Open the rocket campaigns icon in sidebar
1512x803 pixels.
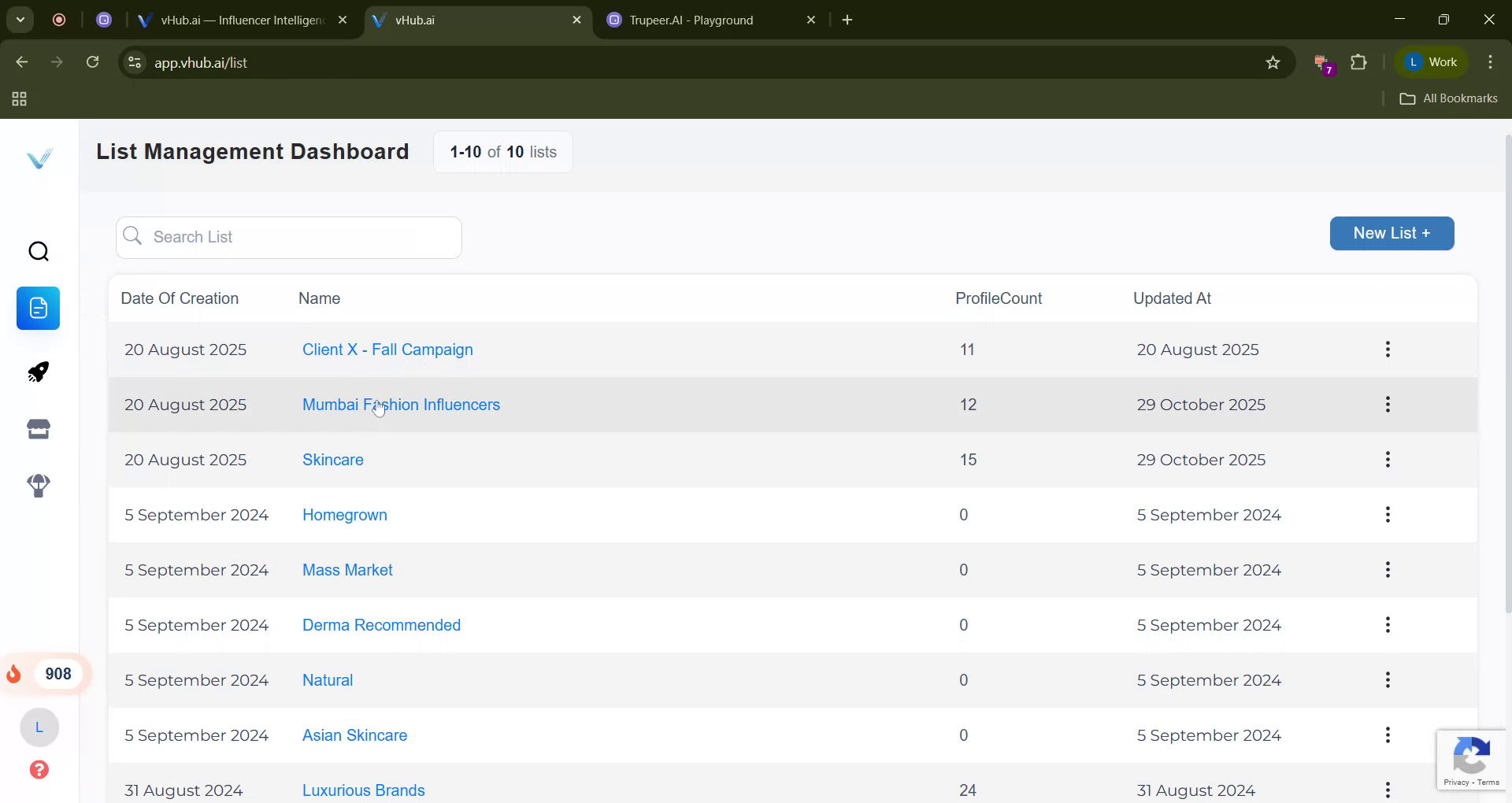(x=38, y=372)
